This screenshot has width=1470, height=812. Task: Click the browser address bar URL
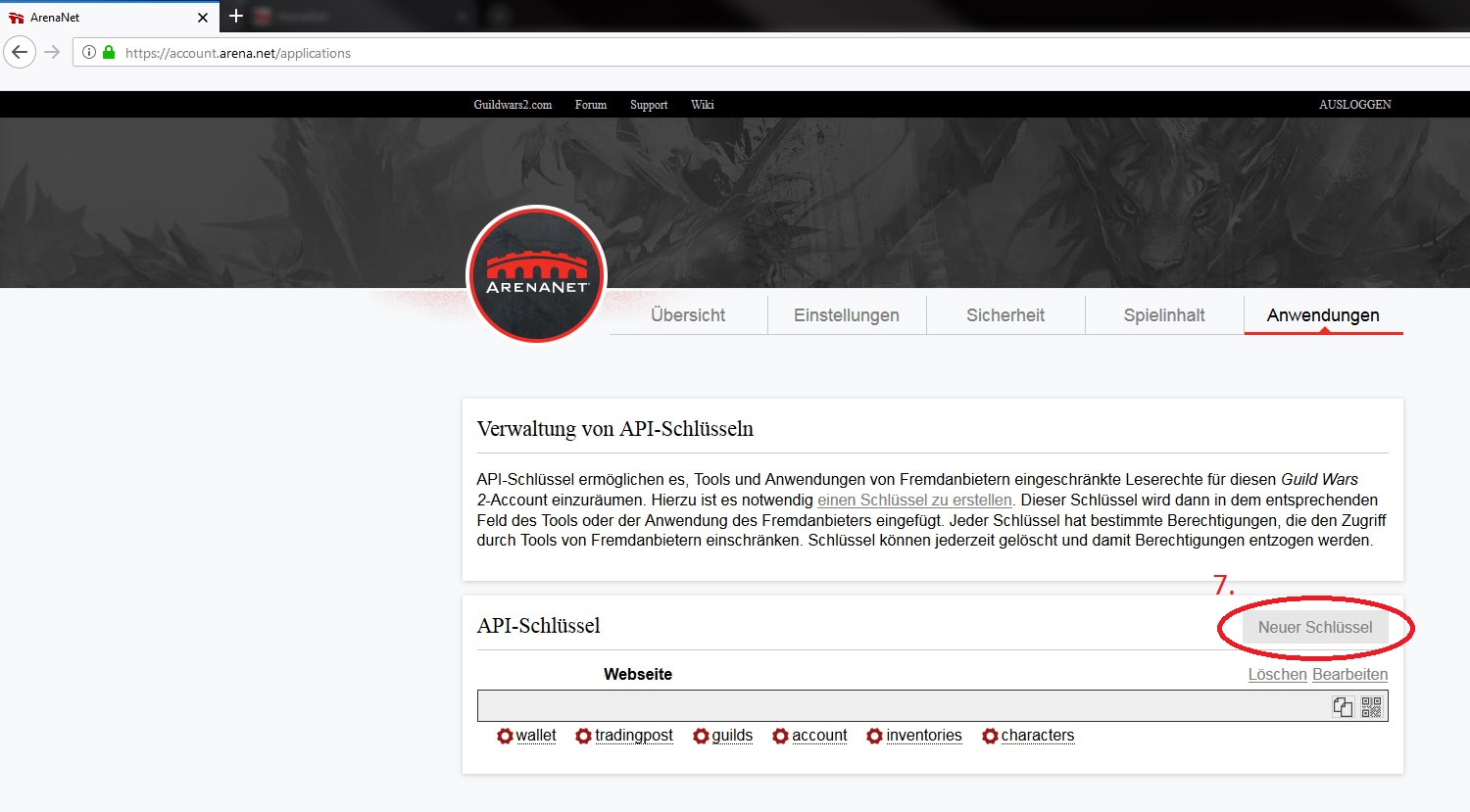(x=238, y=53)
